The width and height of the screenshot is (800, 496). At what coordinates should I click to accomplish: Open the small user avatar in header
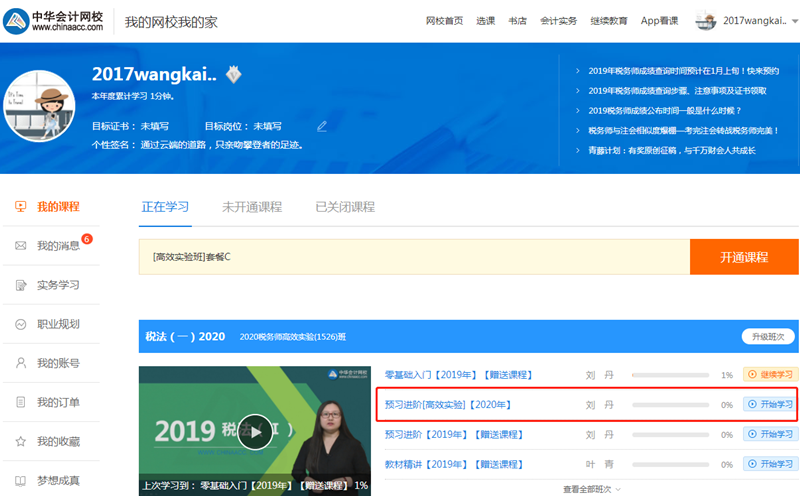click(x=706, y=21)
